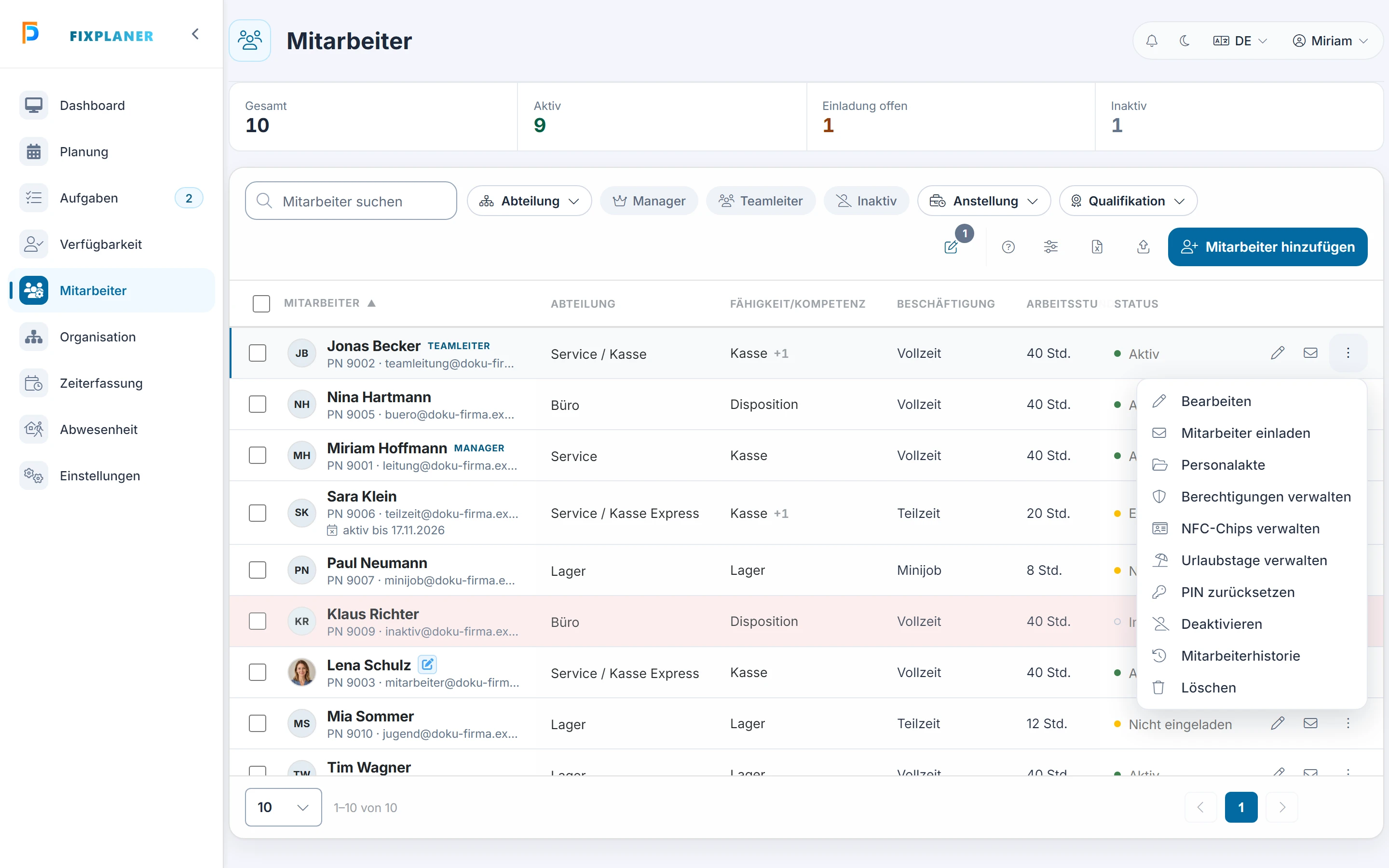Open the Qualifikation filter dropdown
Screen dimensions: 1389x868
tap(1128, 201)
